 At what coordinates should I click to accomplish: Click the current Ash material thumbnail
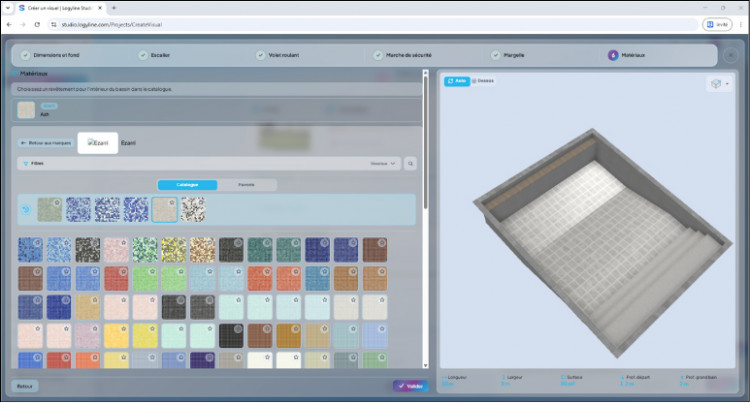coord(26,109)
